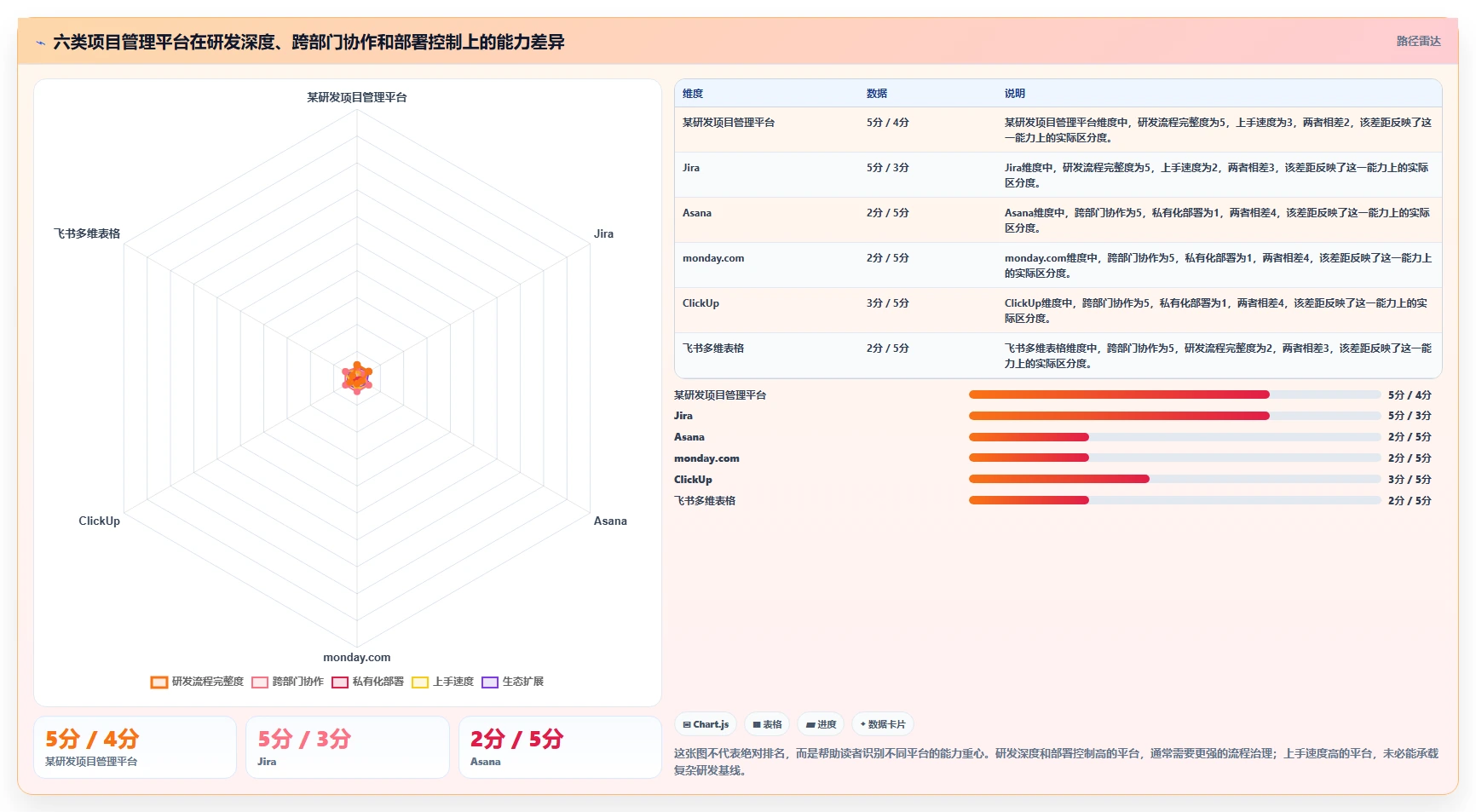Click the small icon before the page title
This screenshot has width=1476, height=812.
40,43
